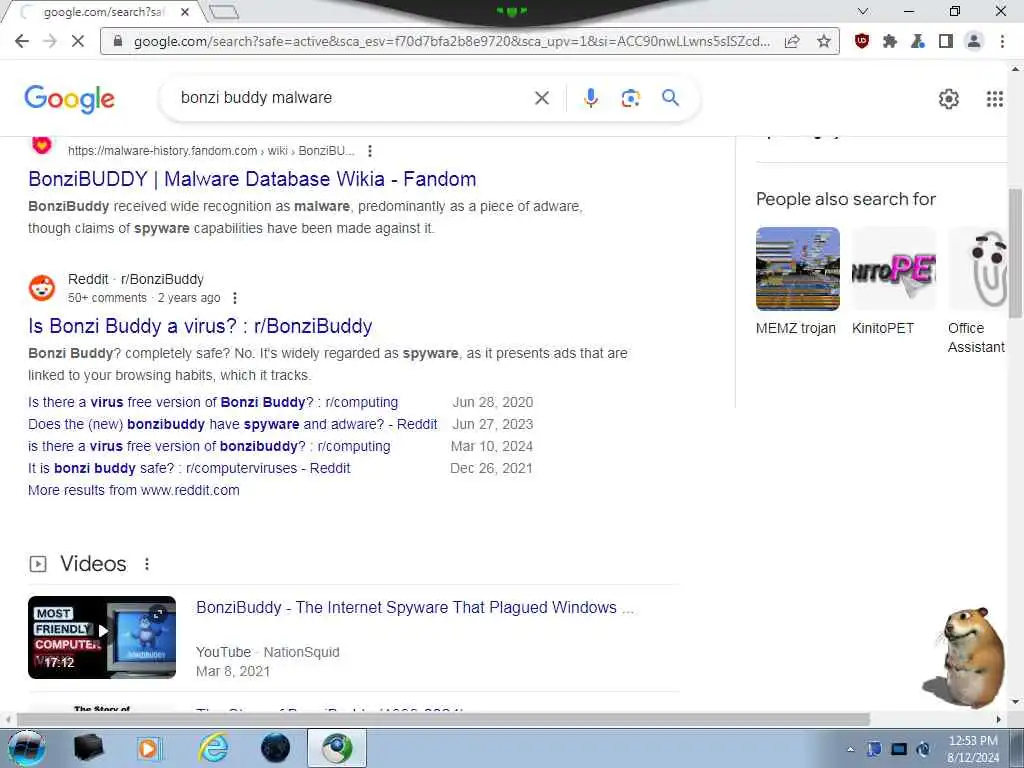The height and width of the screenshot is (768, 1024).
Task: Click the horizontal page scrollbar
Action: [x=443, y=719]
